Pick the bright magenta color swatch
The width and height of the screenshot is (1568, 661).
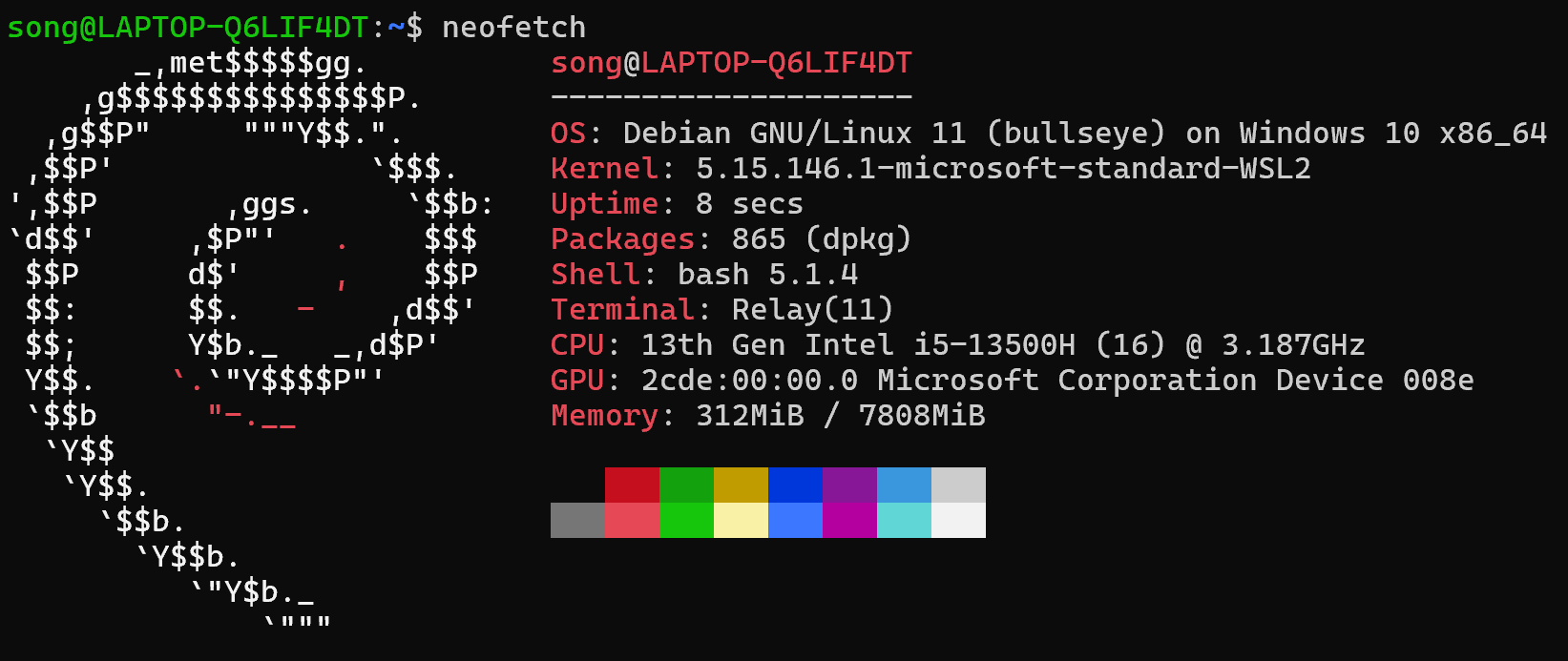(x=849, y=520)
